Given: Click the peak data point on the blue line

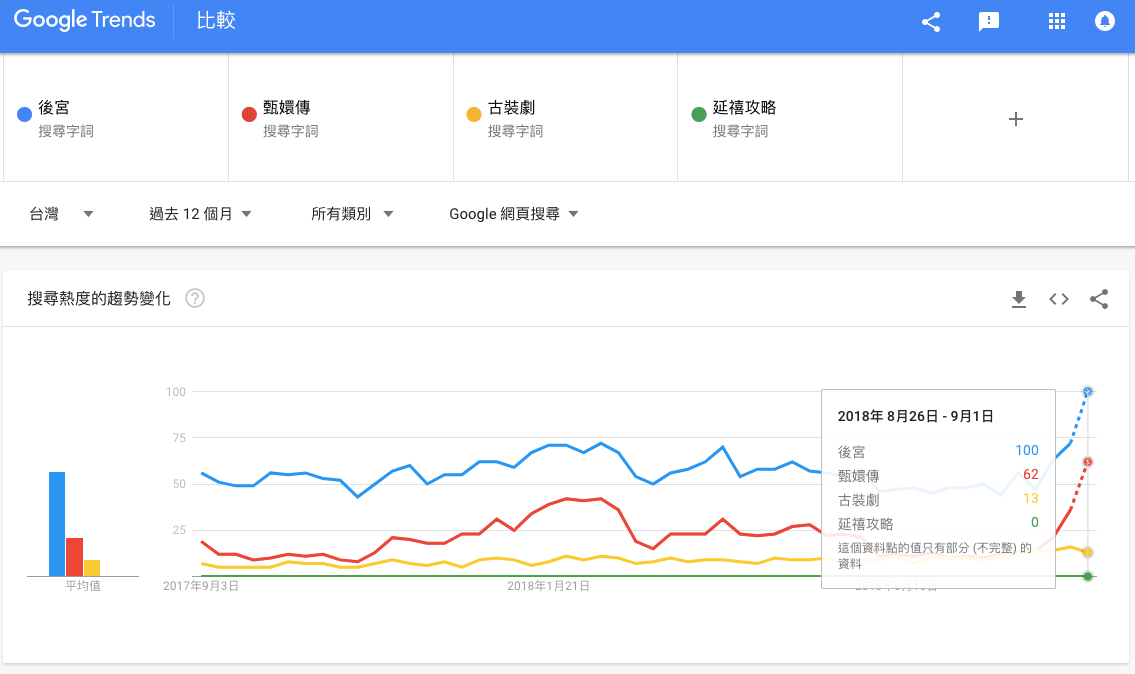Looking at the screenshot, I should click(x=1086, y=392).
